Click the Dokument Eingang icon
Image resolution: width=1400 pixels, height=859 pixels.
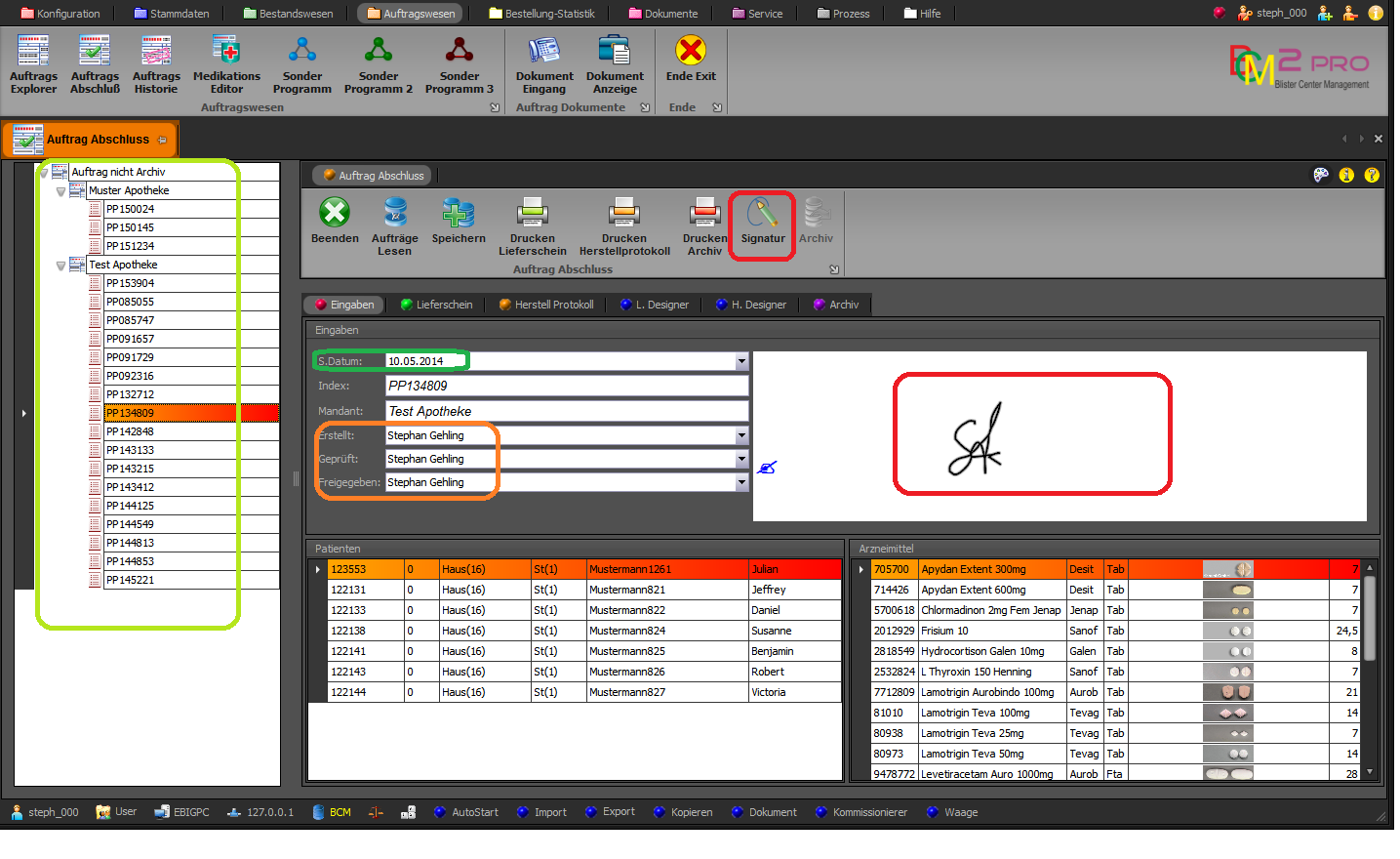tap(544, 52)
